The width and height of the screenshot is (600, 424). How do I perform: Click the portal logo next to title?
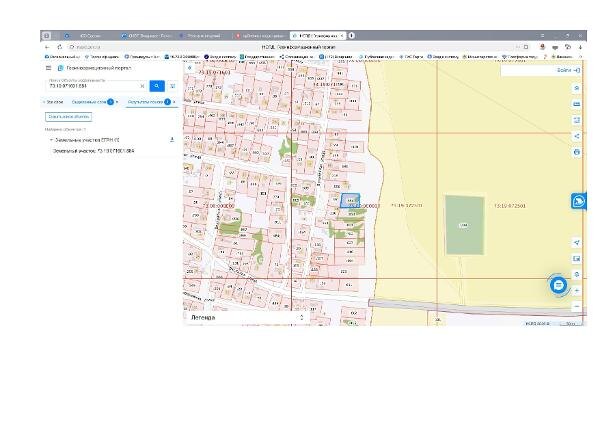click(60, 68)
